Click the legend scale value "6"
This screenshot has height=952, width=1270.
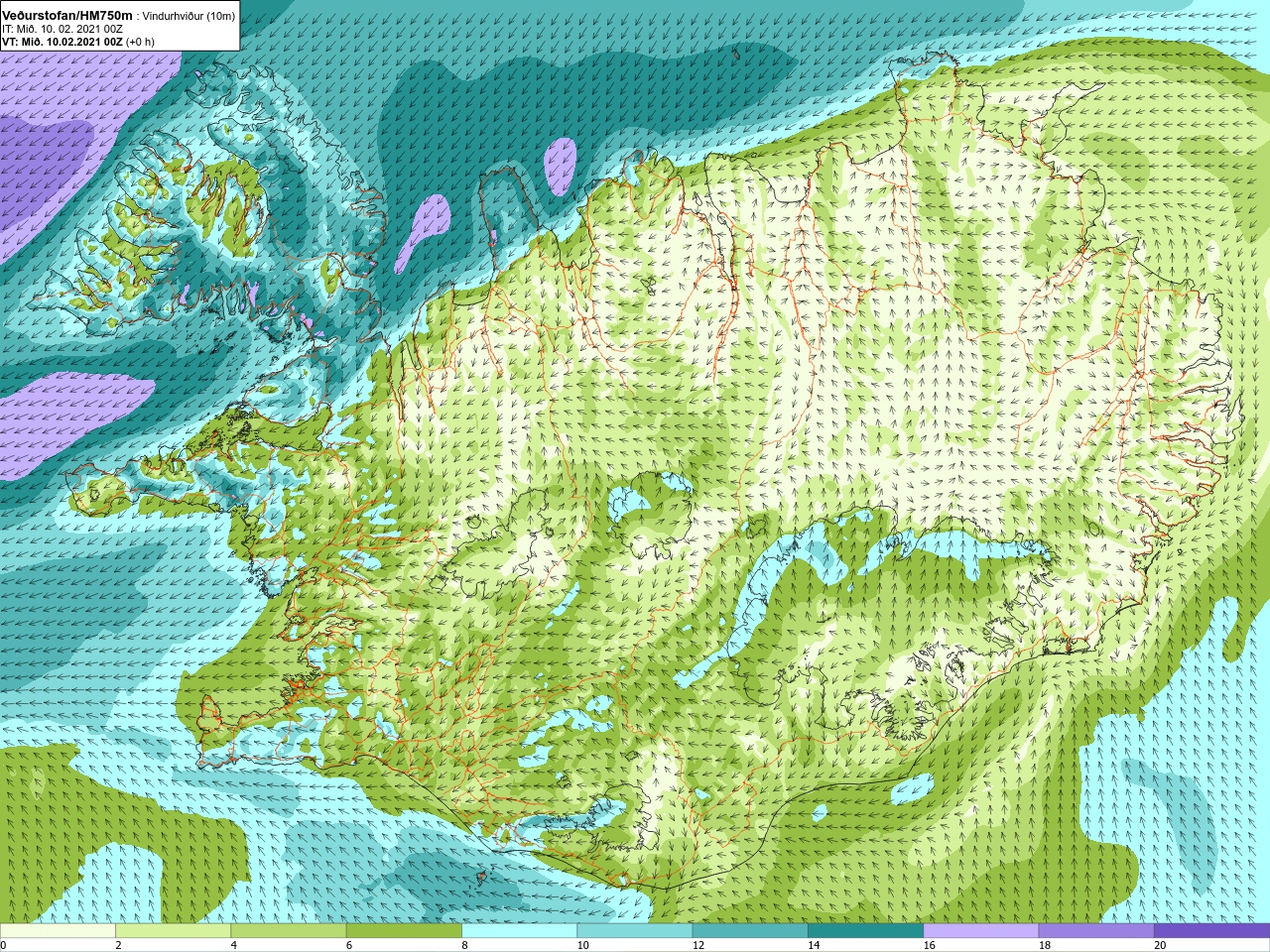(349, 945)
